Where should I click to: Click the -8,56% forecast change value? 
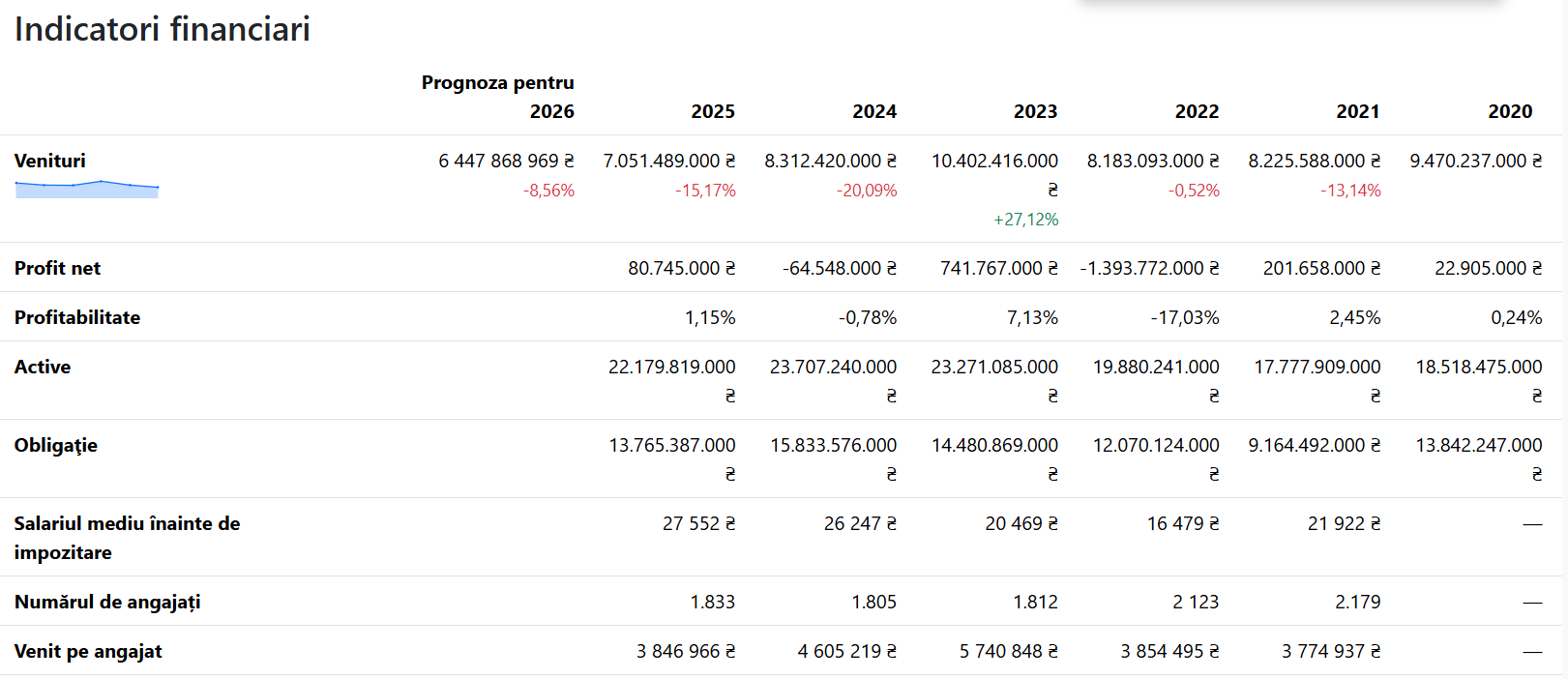coord(548,191)
